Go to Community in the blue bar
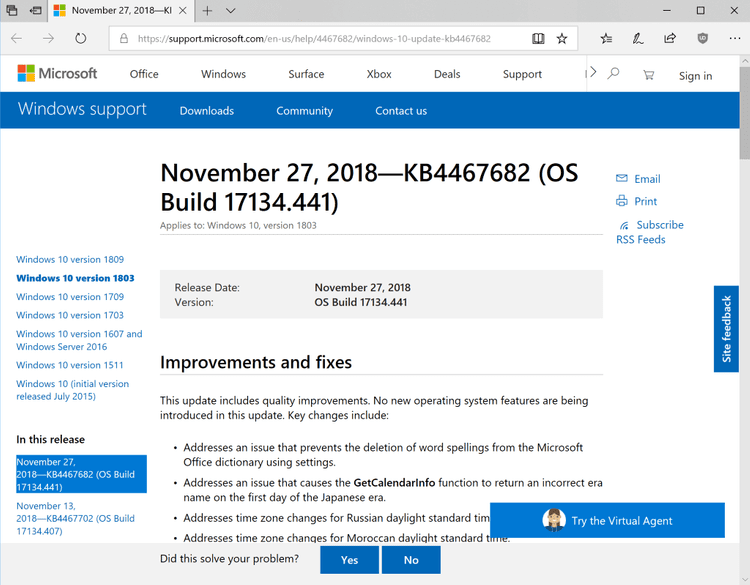This screenshot has width=750, height=585. click(304, 110)
